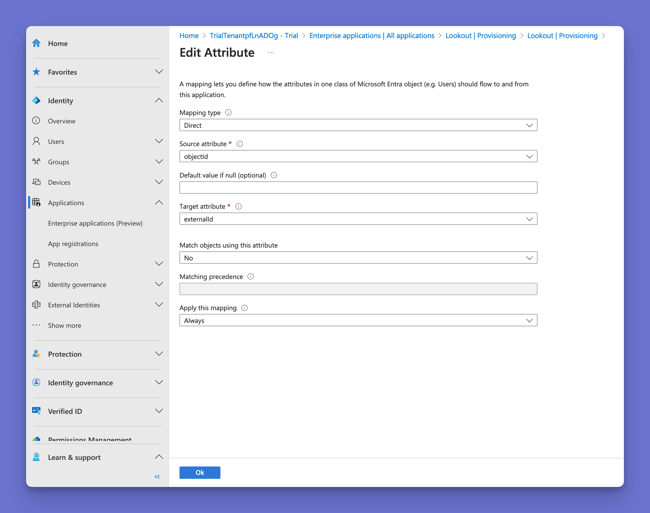Expand the Groups submenu chevron
This screenshot has width=650, height=513.
pyautogui.click(x=159, y=162)
